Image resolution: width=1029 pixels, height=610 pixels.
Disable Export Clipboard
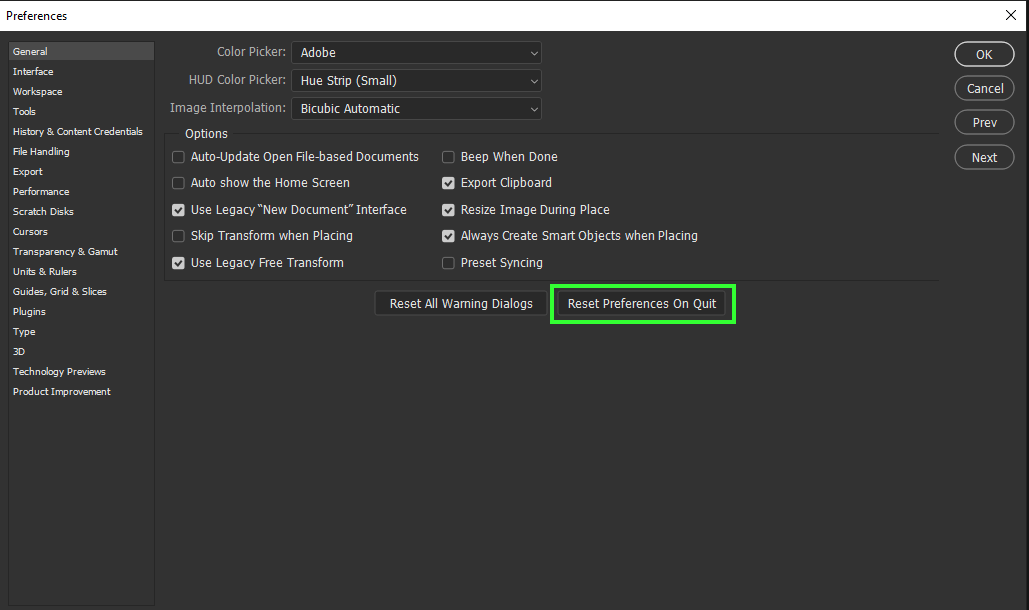[448, 183]
